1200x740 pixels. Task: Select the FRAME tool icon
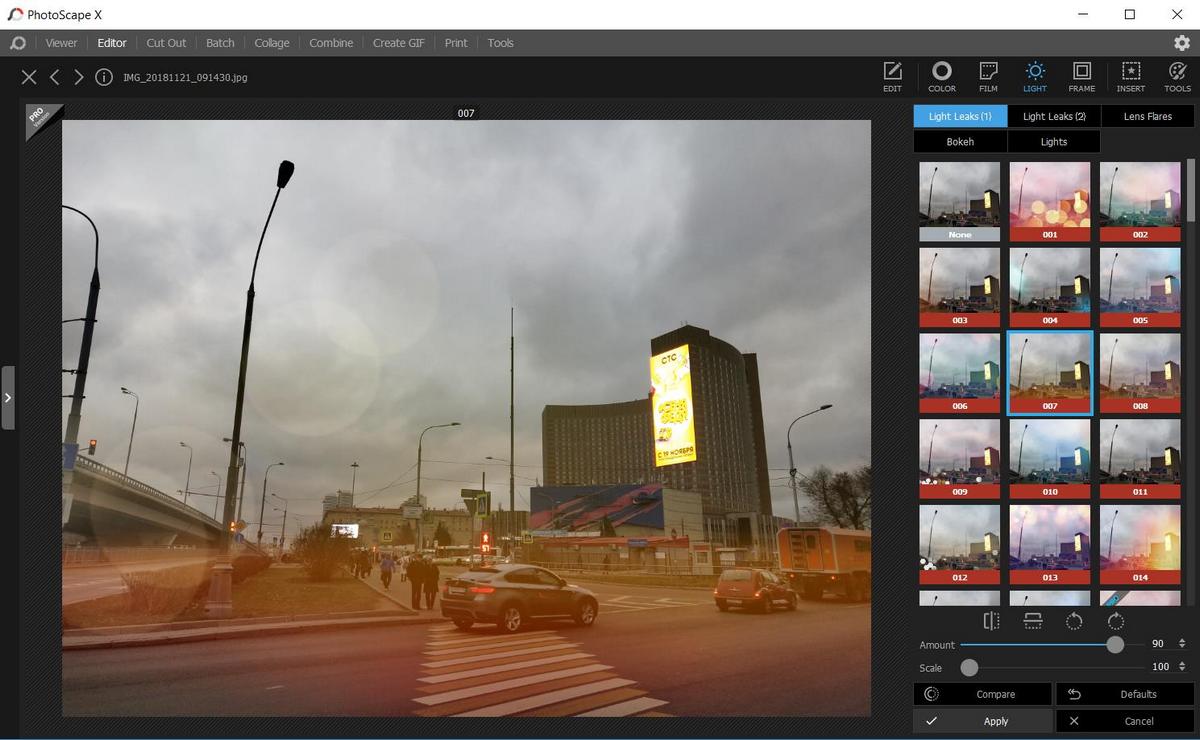click(1081, 76)
